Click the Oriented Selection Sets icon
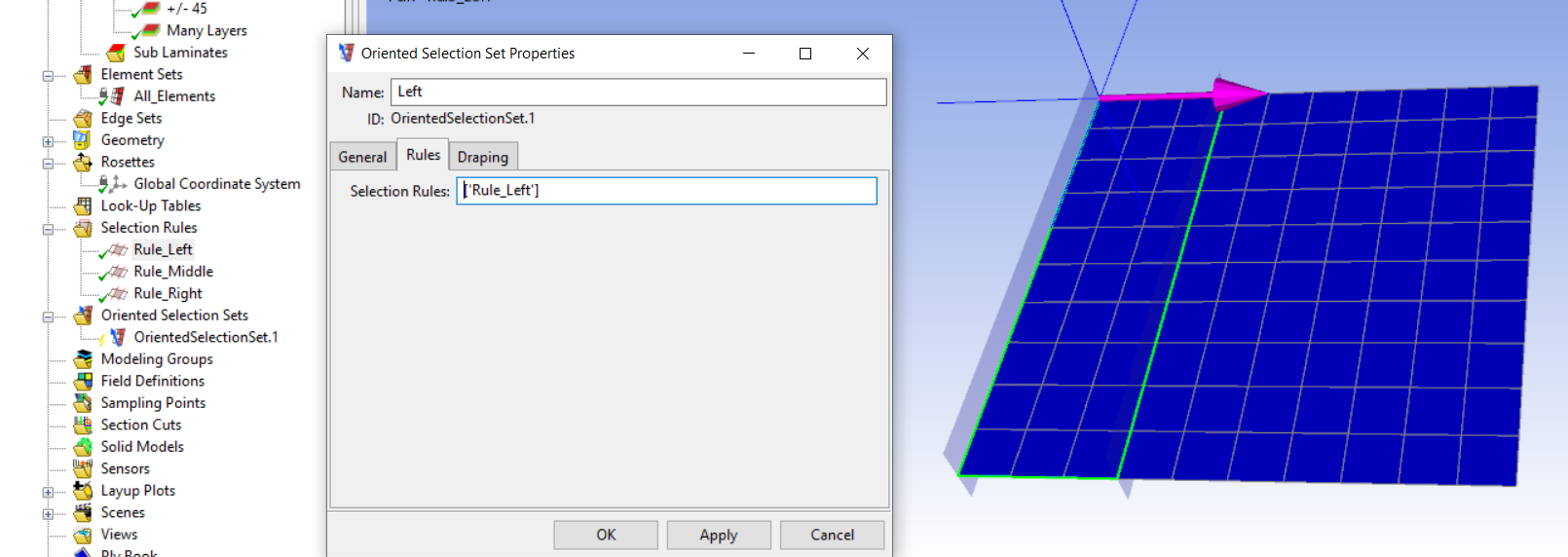Screen dimensions: 1568x557 tap(83, 316)
